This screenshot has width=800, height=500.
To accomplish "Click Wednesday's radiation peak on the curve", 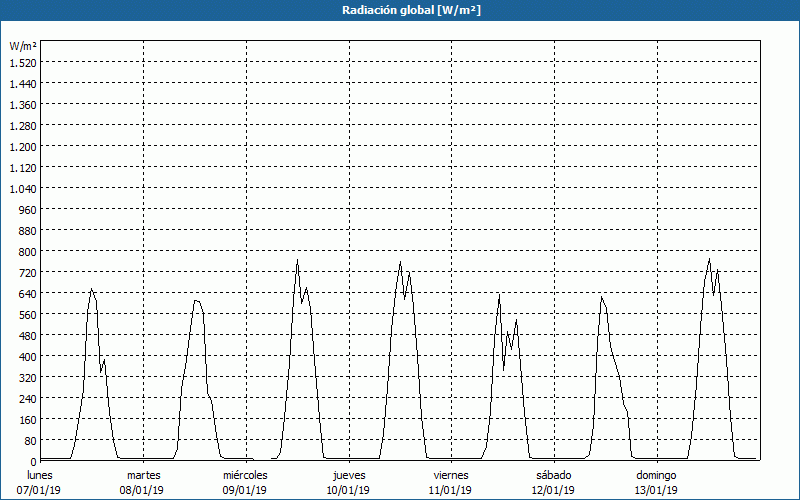I will coord(297,260).
